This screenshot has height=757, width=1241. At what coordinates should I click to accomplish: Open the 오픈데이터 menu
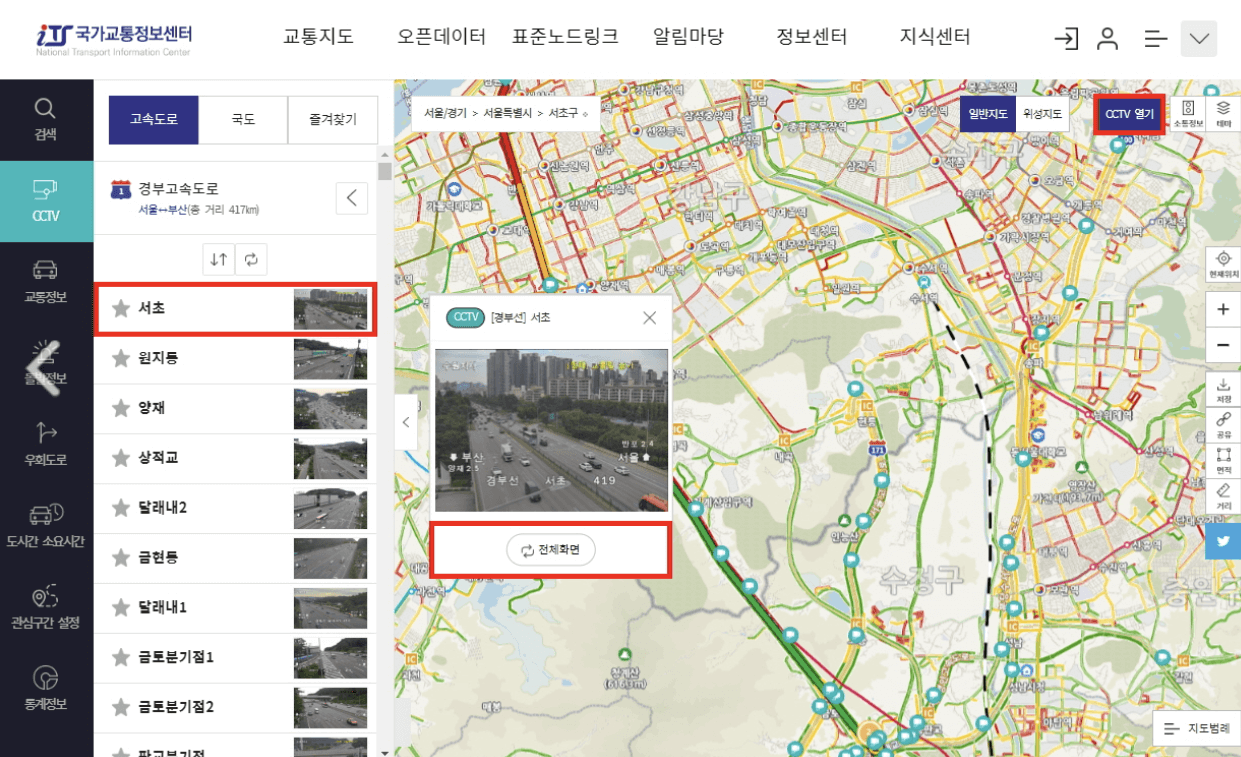[x=442, y=37]
